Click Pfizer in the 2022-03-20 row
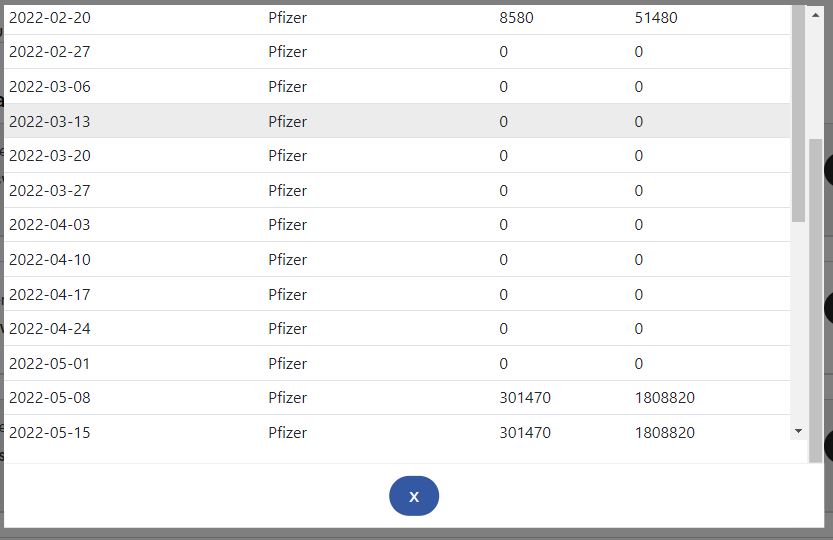Screen dimensions: 833x540 point(288,156)
